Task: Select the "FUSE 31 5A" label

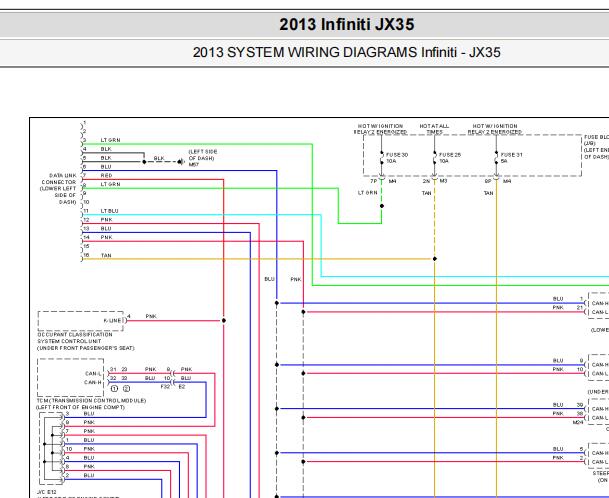Action: click(512, 158)
